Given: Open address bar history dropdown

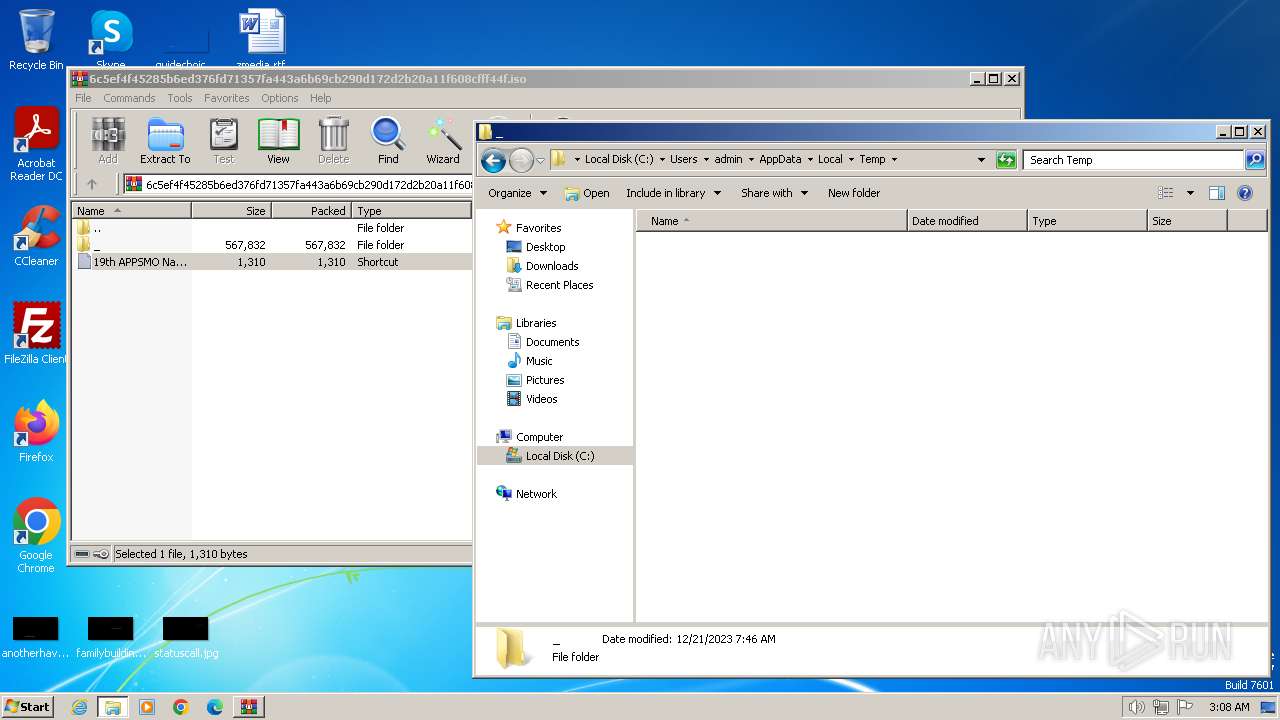Looking at the screenshot, I should 981,160.
